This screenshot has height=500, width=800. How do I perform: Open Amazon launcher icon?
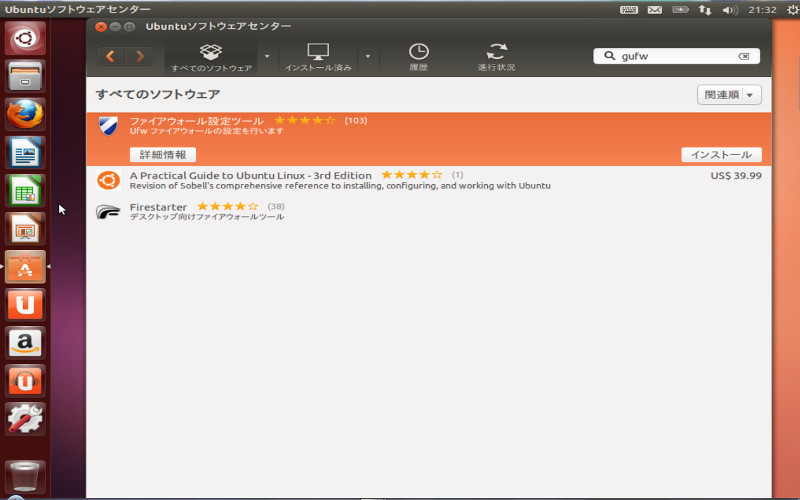pyautogui.click(x=25, y=343)
